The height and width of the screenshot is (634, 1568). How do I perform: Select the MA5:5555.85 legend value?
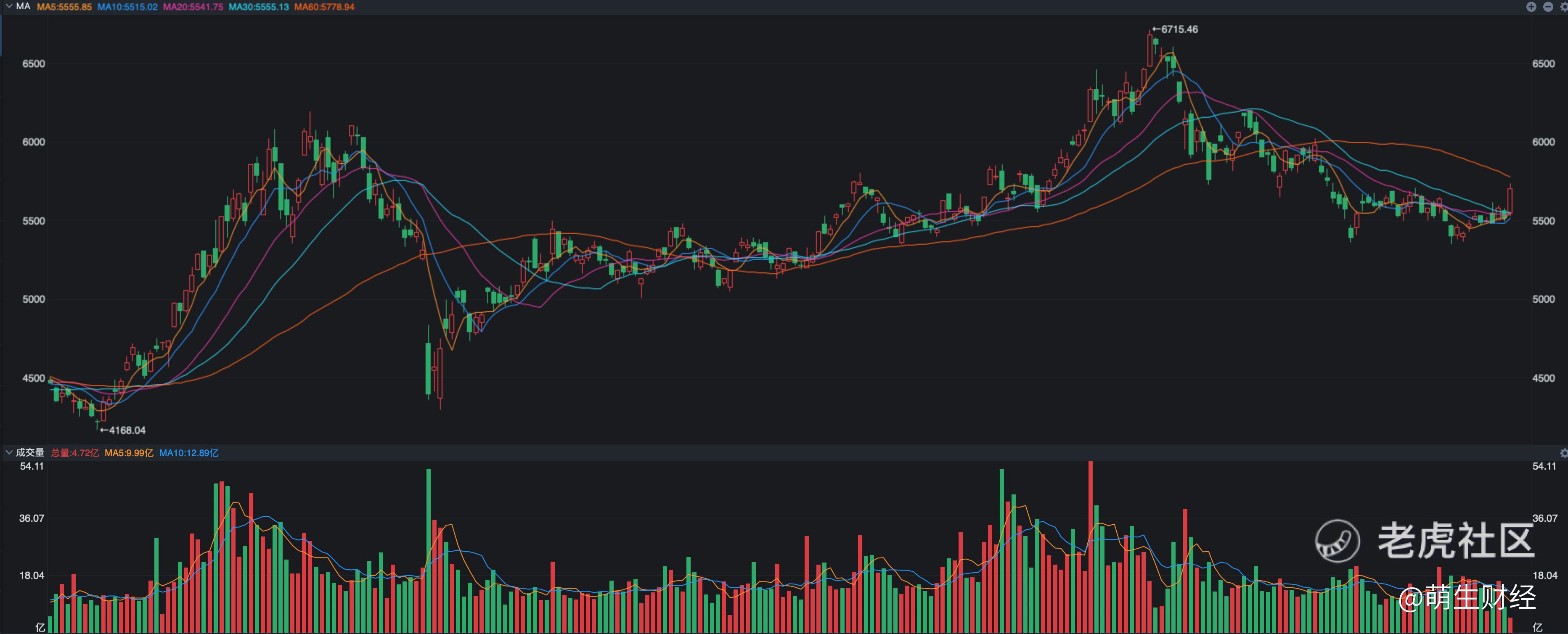pos(64,7)
